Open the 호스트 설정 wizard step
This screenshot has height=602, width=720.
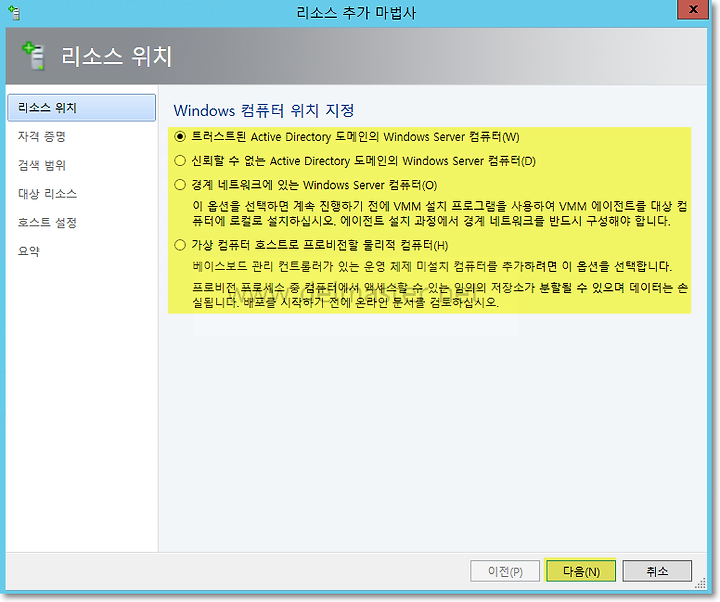(x=47, y=223)
